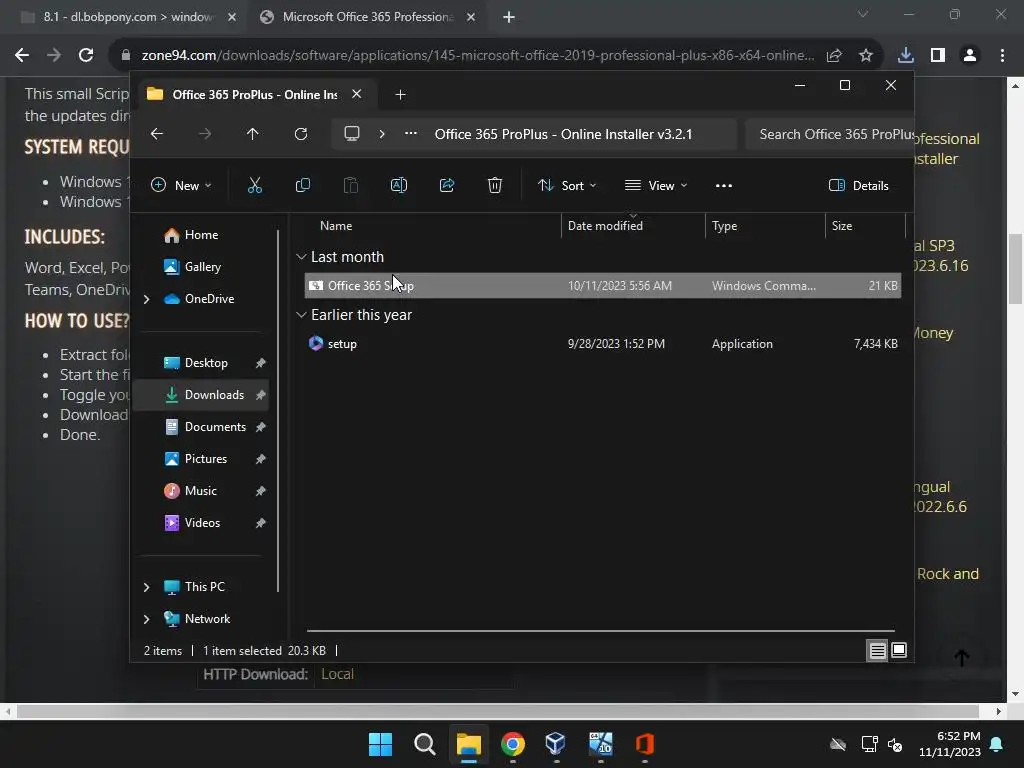The width and height of the screenshot is (1024, 768).
Task: Open Chrome tab search dropdown arrow
Action: pyautogui.click(x=863, y=14)
